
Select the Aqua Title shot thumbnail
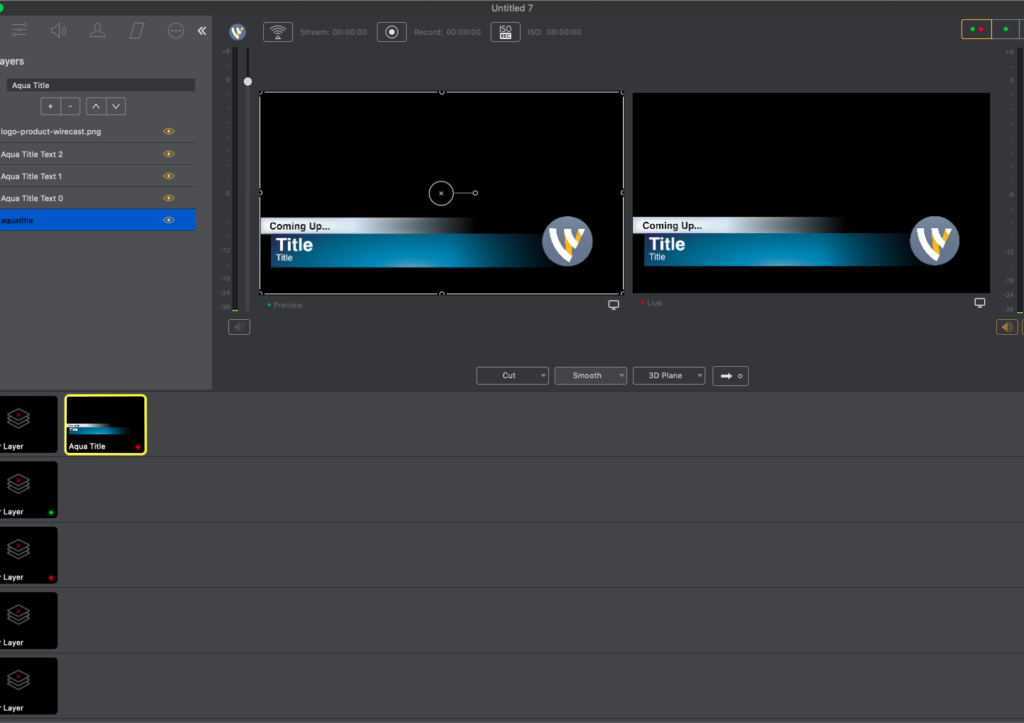(x=106, y=425)
